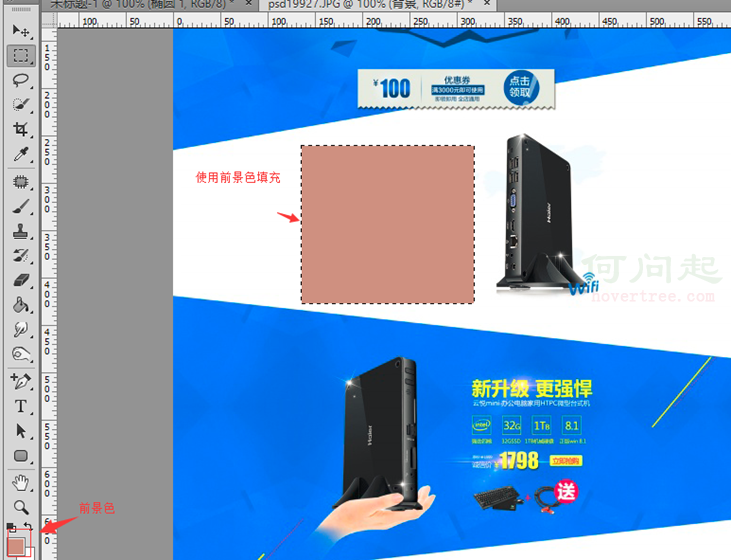Open the foreground color swatch
This screenshot has height=560, width=731.
pyautogui.click(x=15, y=545)
